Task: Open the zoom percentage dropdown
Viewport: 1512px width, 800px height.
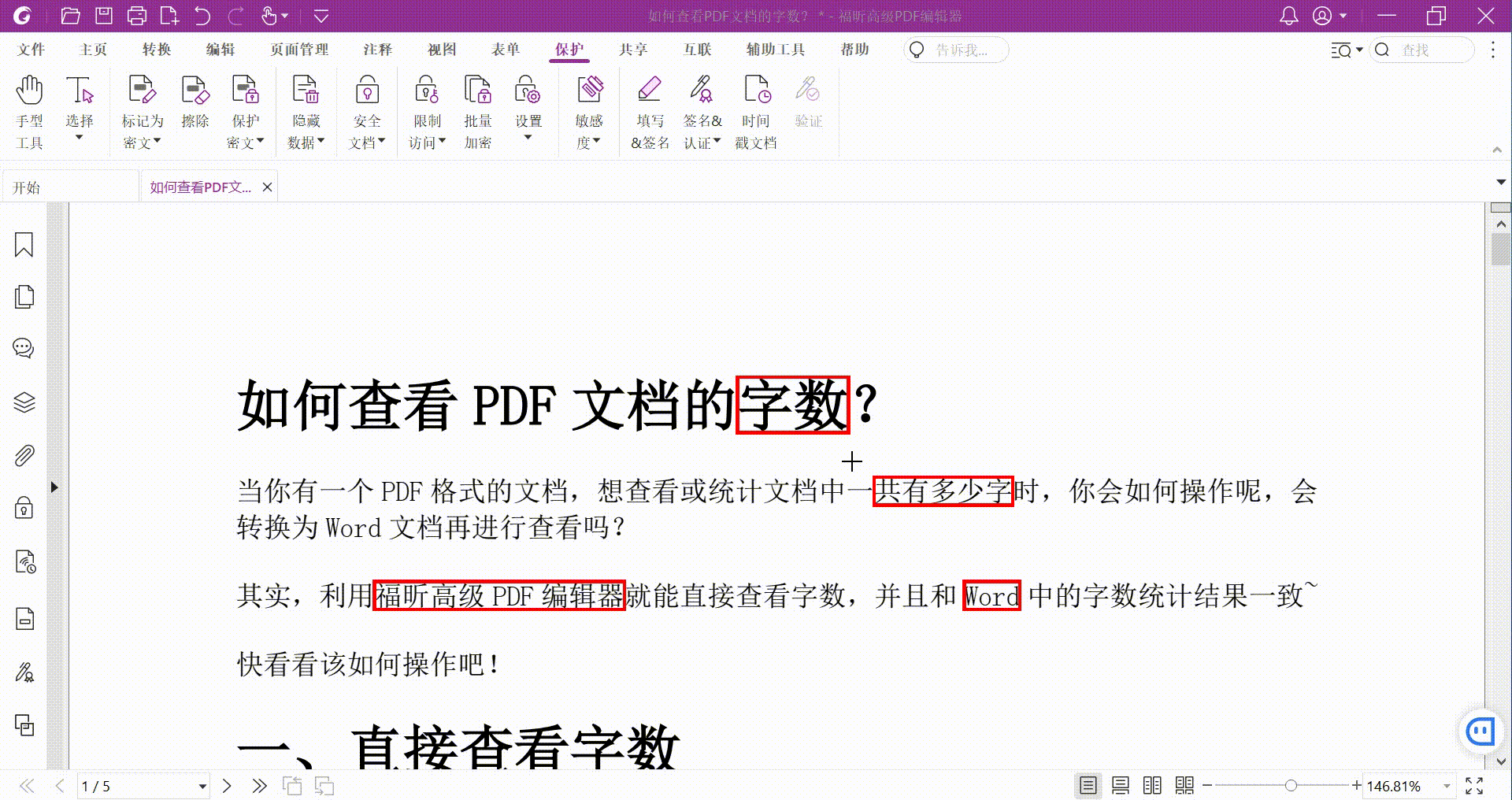Action: pyautogui.click(x=1446, y=786)
